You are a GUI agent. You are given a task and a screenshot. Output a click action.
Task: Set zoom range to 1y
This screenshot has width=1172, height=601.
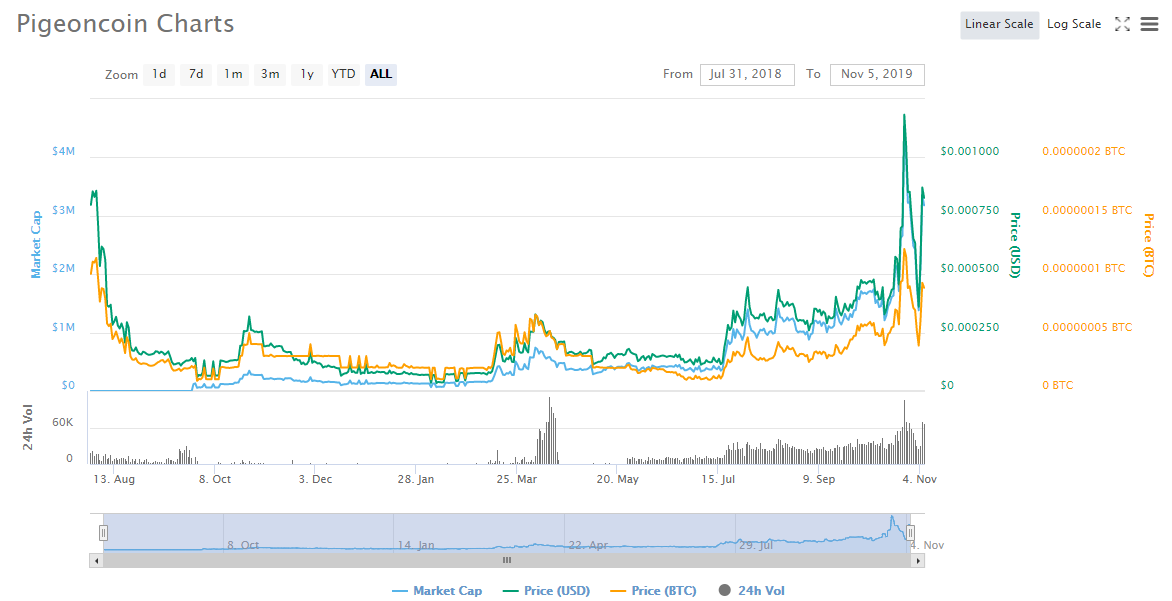click(x=307, y=74)
